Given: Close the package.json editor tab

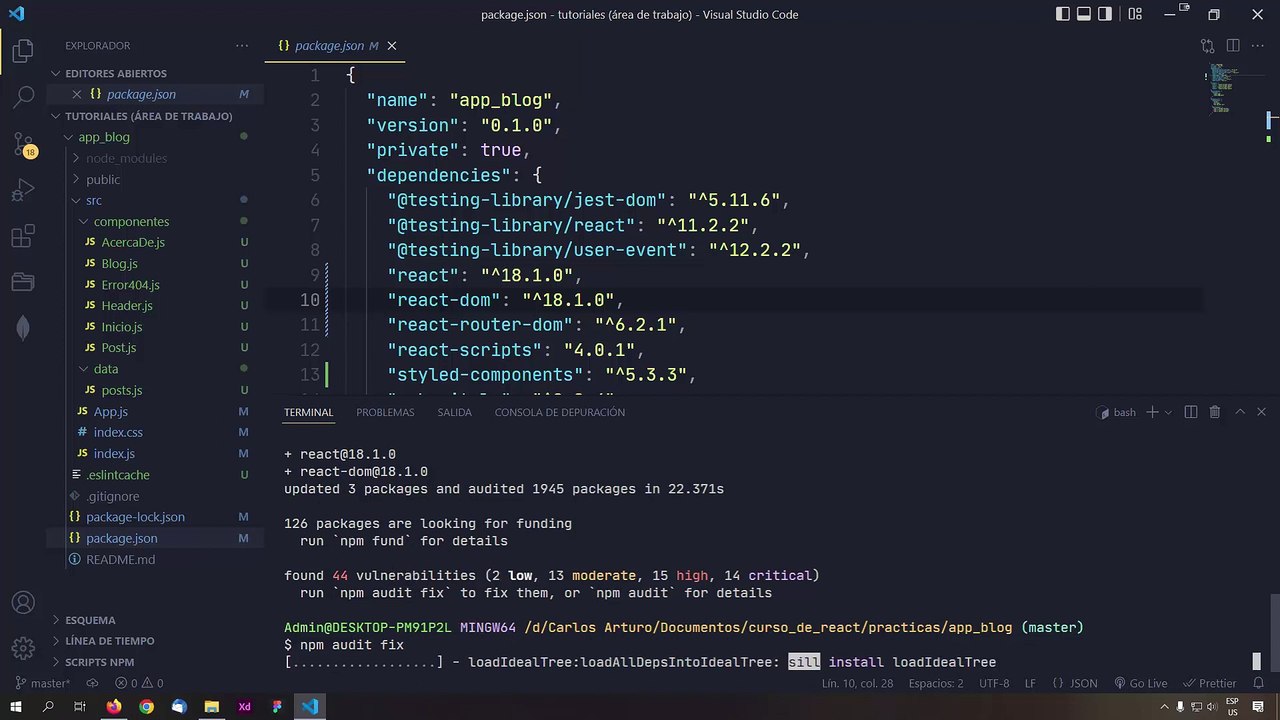Looking at the screenshot, I should click(x=392, y=46).
